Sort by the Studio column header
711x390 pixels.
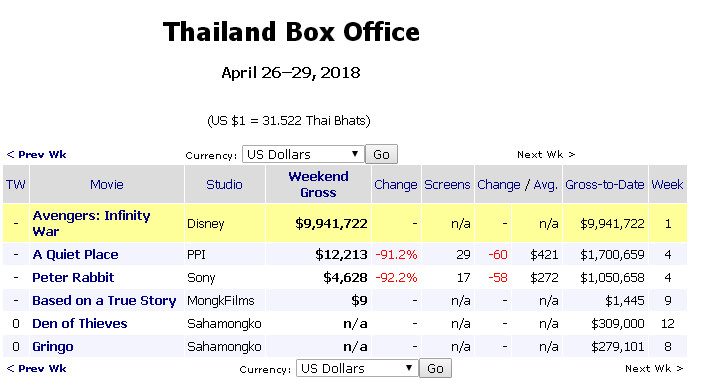(x=224, y=185)
